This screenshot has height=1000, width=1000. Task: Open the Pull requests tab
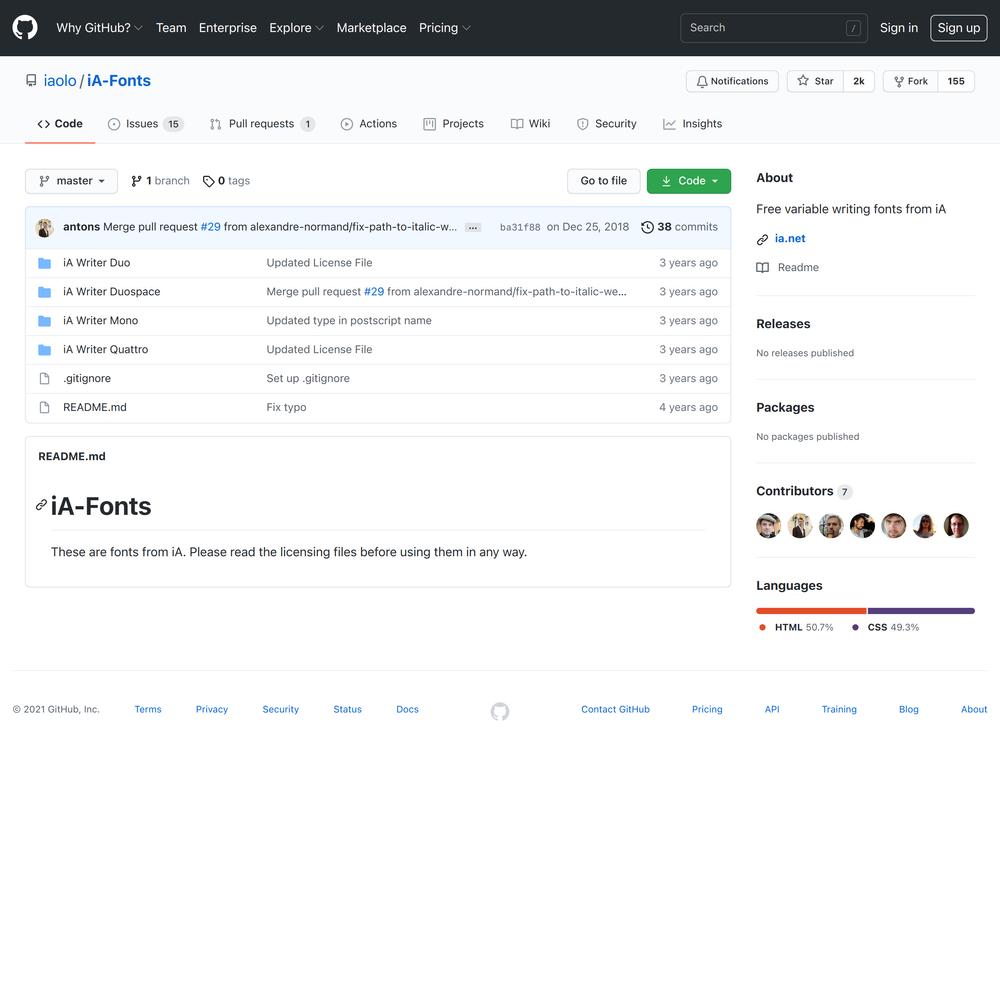[x=262, y=124]
